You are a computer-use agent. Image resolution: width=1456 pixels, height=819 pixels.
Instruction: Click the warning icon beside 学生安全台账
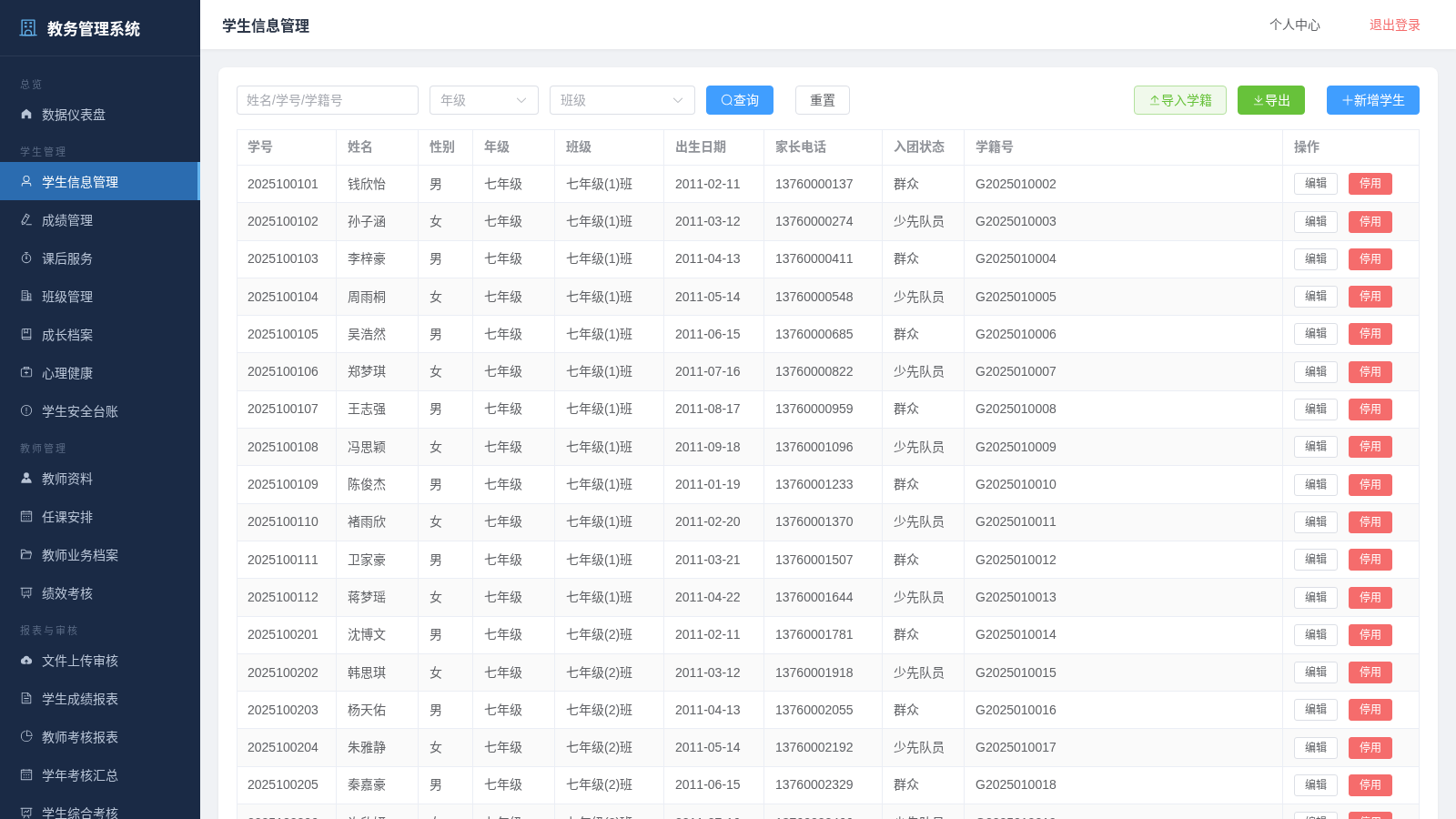(x=26, y=411)
